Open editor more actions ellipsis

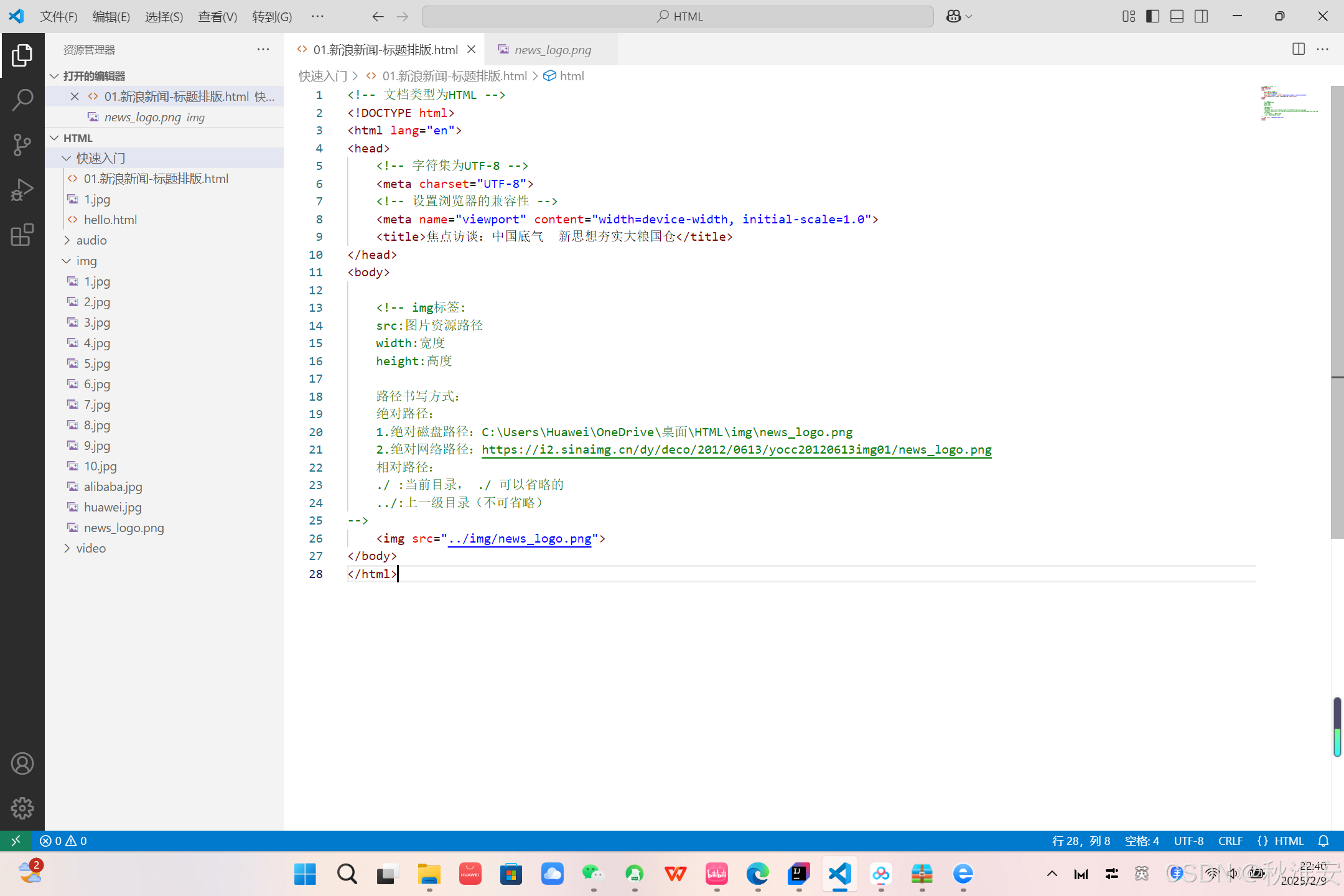click(x=1323, y=49)
